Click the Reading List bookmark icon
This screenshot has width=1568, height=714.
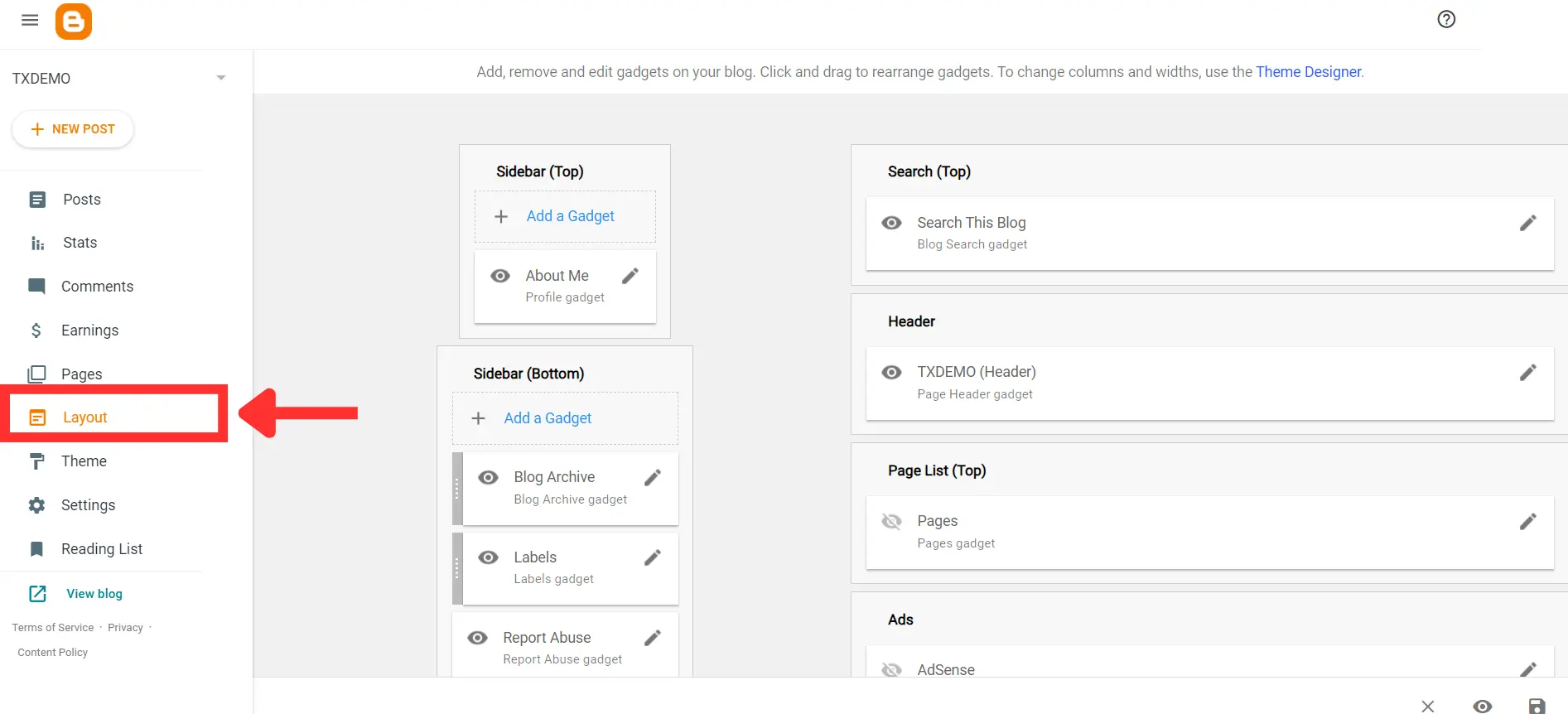click(36, 549)
